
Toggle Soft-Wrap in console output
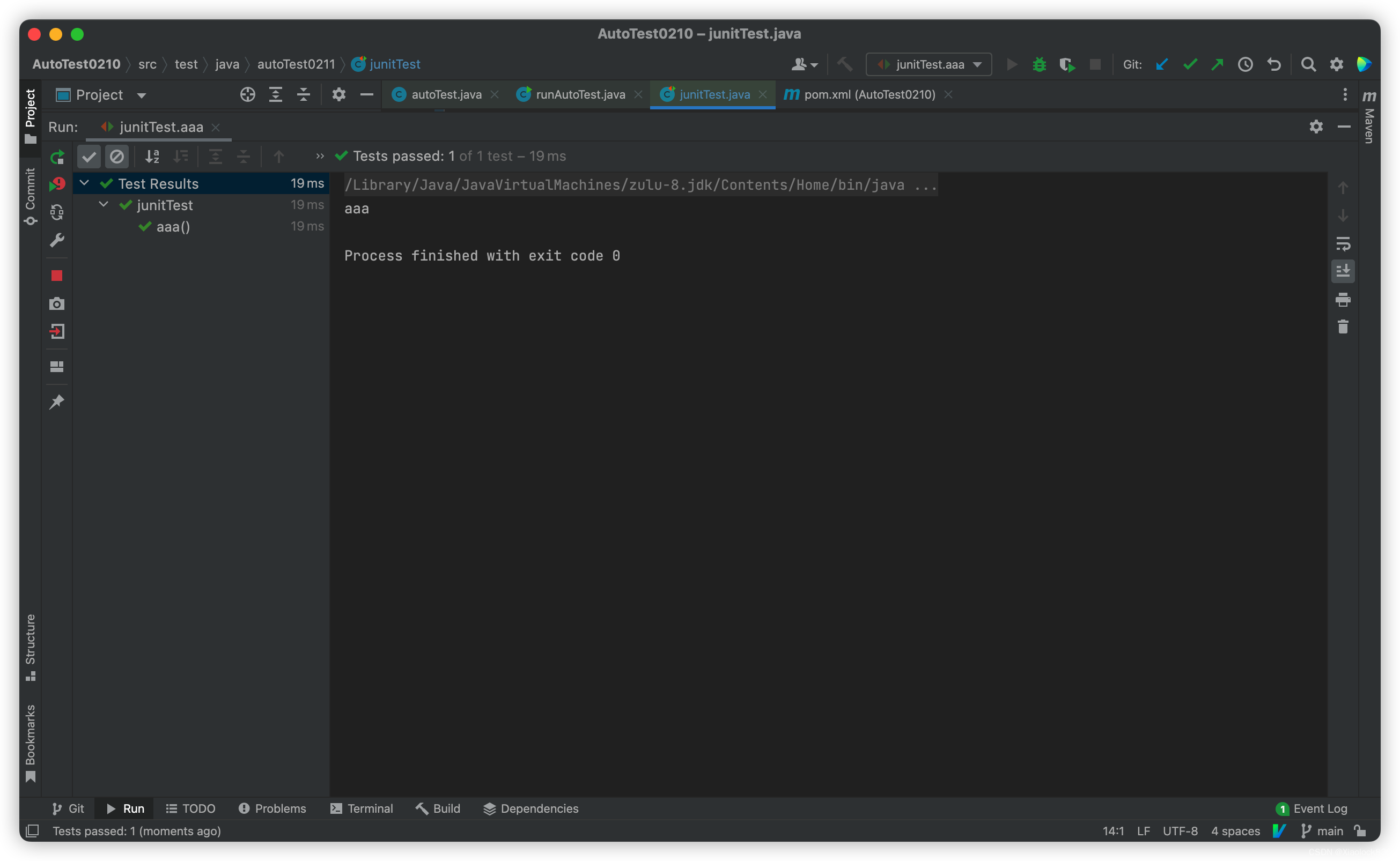pyautogui.click(x=1343, y=244)
